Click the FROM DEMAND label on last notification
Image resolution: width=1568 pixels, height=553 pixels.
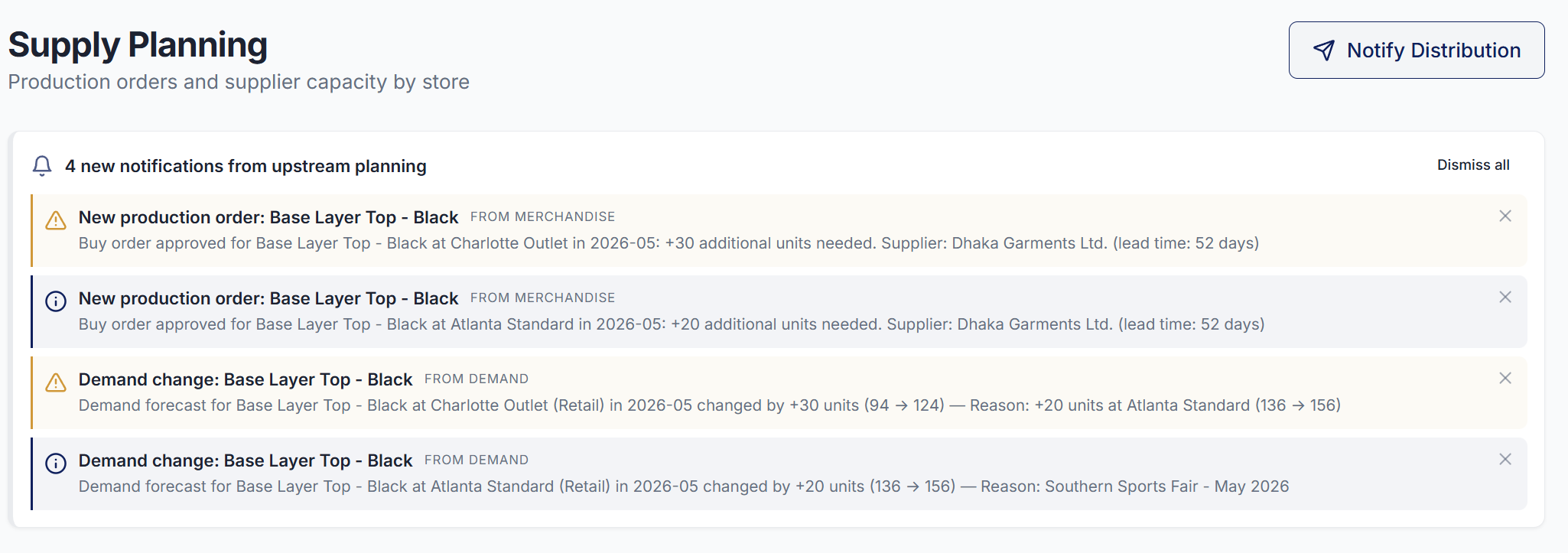click(475, 460)
